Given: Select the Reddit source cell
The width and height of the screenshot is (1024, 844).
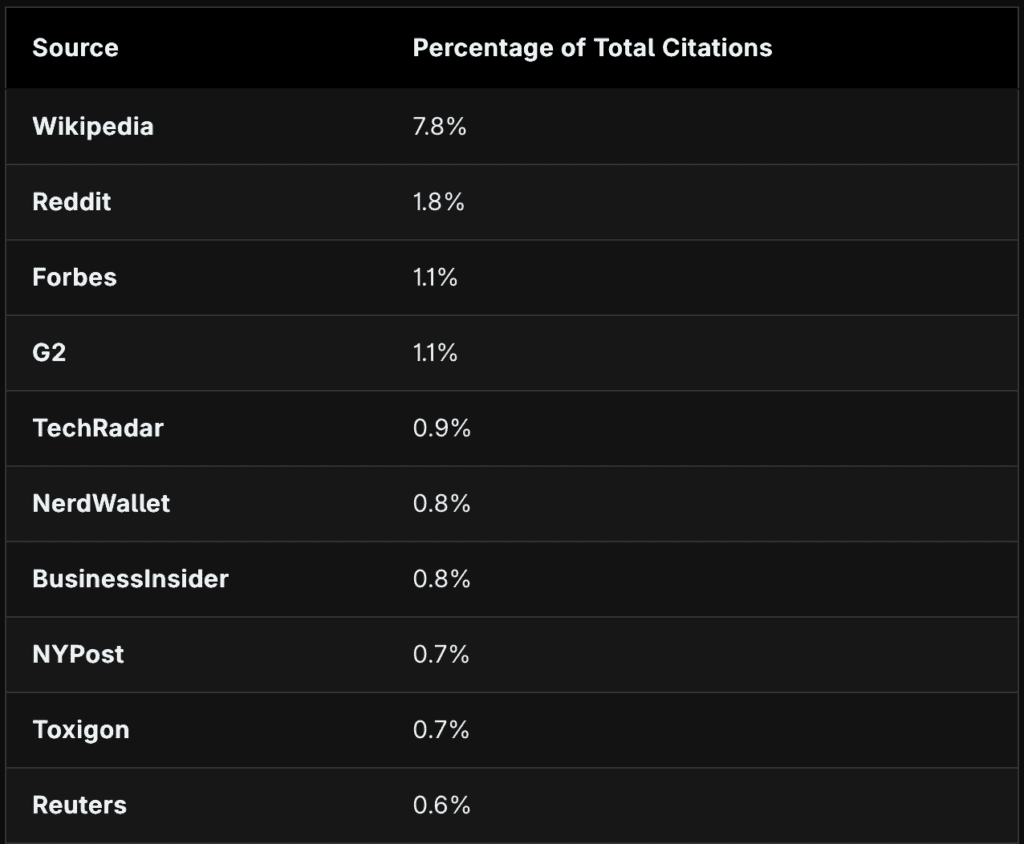Looking at the screenshot, I should (72, 202).
